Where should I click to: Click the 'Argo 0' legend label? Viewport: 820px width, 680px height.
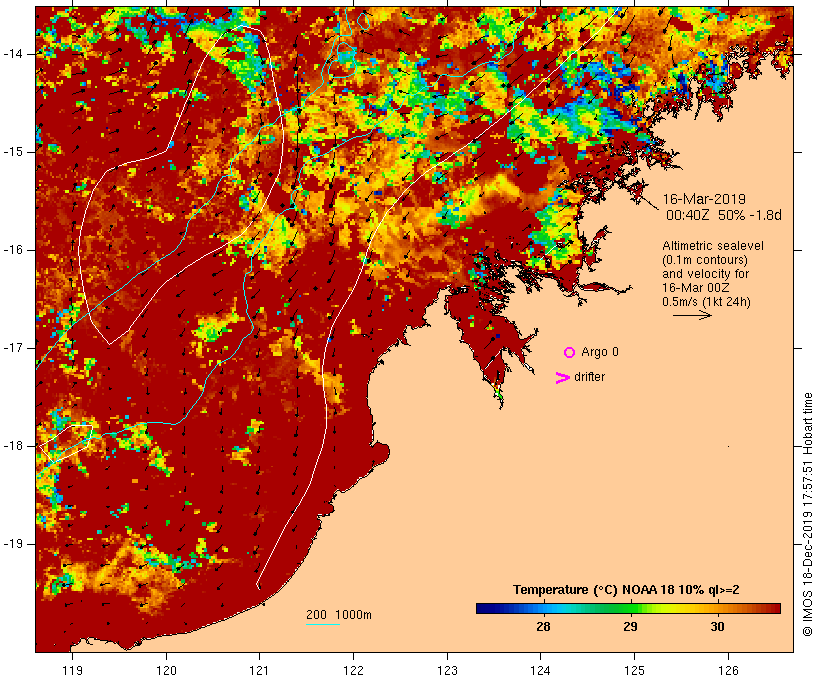[600, 352]
